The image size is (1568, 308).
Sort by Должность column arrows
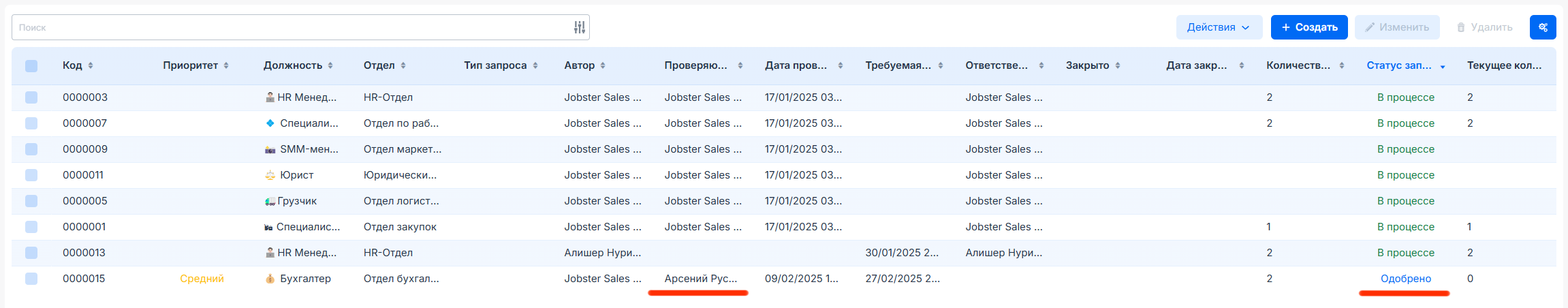pyautogui.click(x=330, y=65)
